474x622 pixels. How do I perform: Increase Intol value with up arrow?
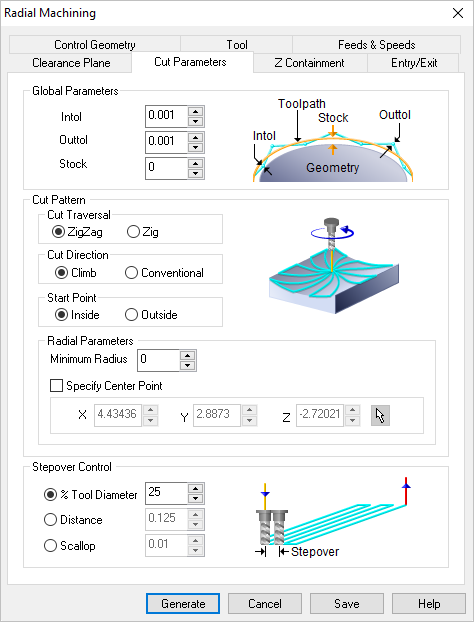(x=195, y=111)
